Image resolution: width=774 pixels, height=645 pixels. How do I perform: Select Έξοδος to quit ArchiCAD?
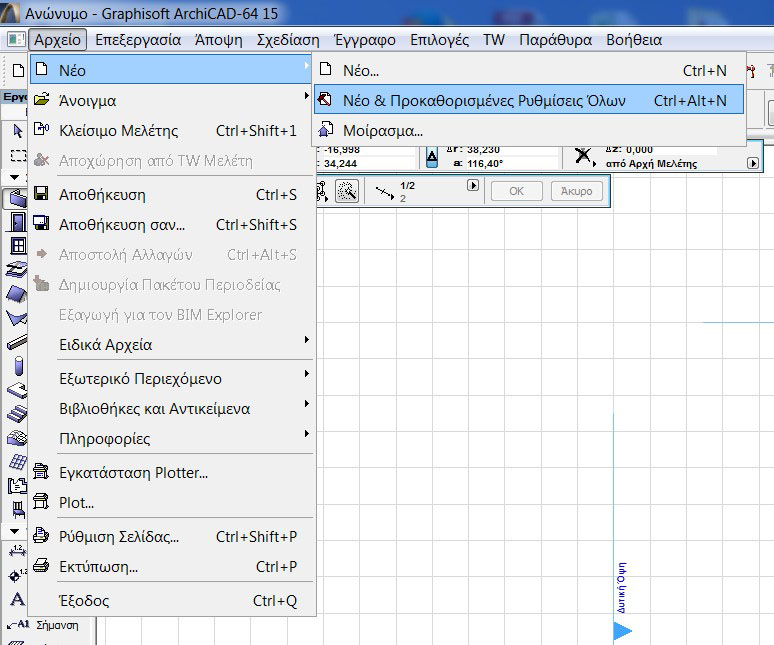(x=171, y=601)
